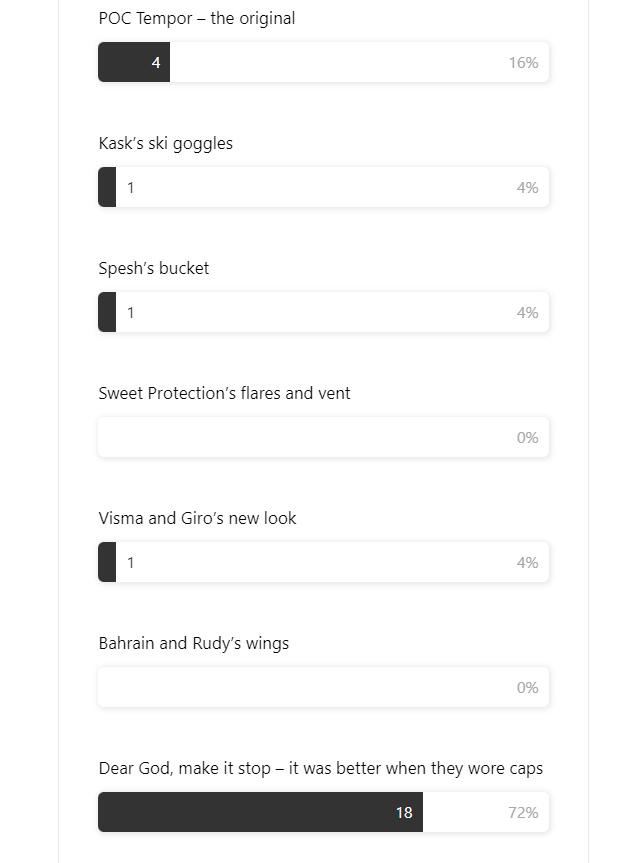The height and width of the screenshot is (863, 643).
Task: Click the 72% percentage value
Action: [523, 812]
